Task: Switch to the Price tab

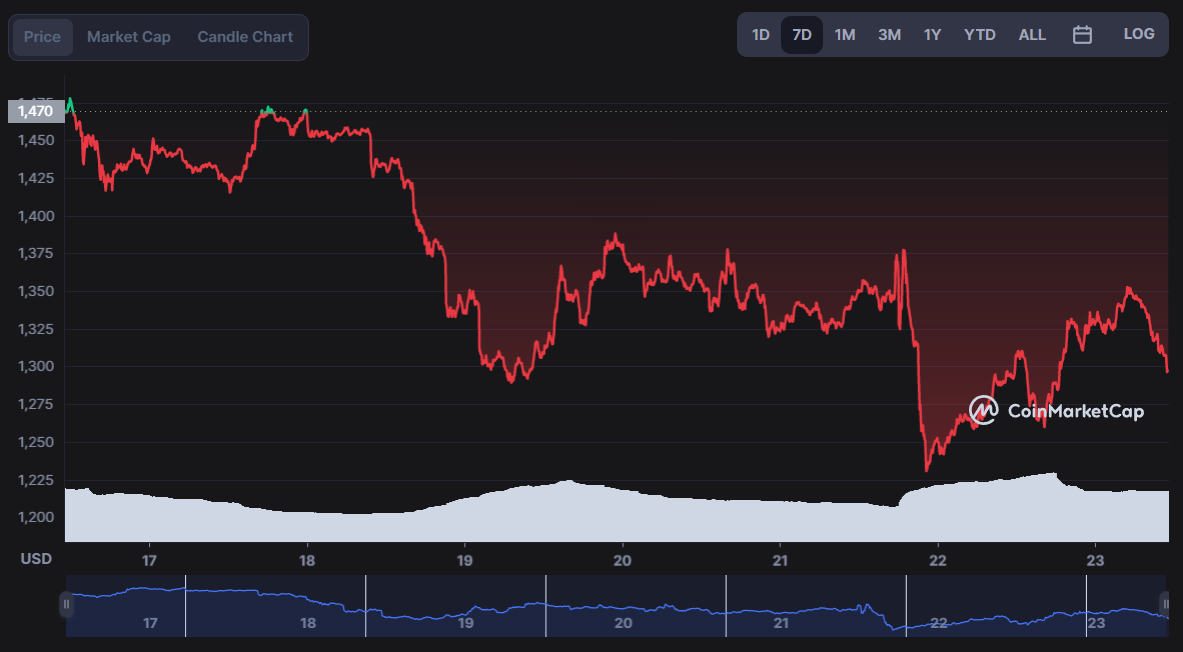Action: point(42,37)
